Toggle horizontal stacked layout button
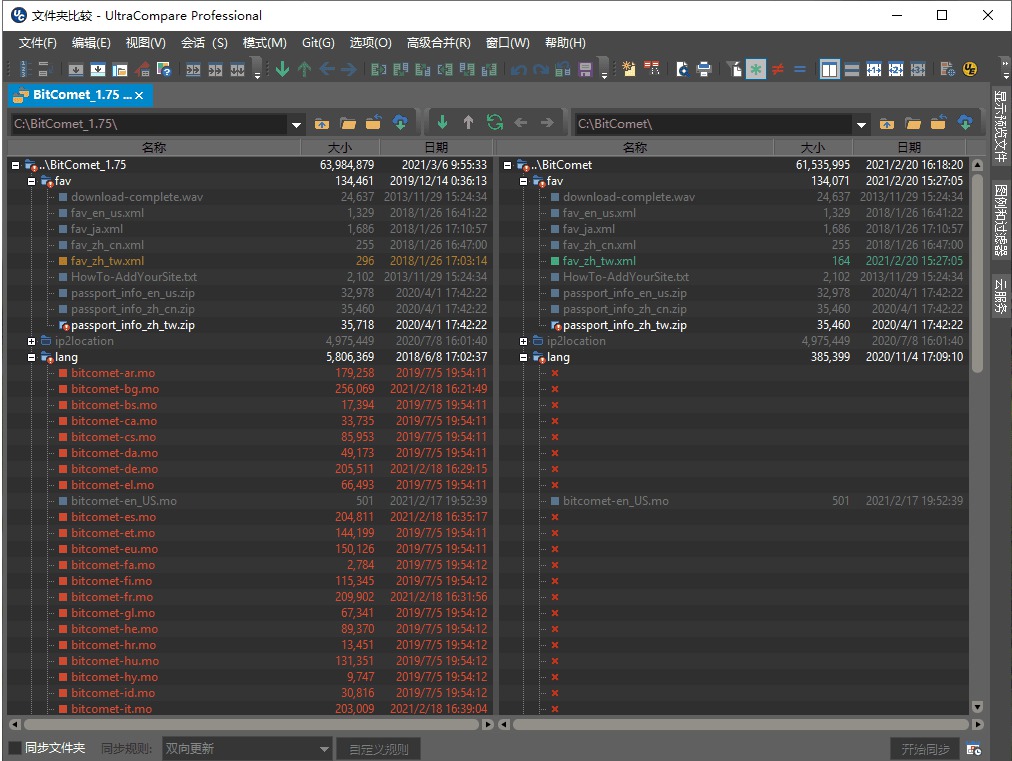 [852, 69]
